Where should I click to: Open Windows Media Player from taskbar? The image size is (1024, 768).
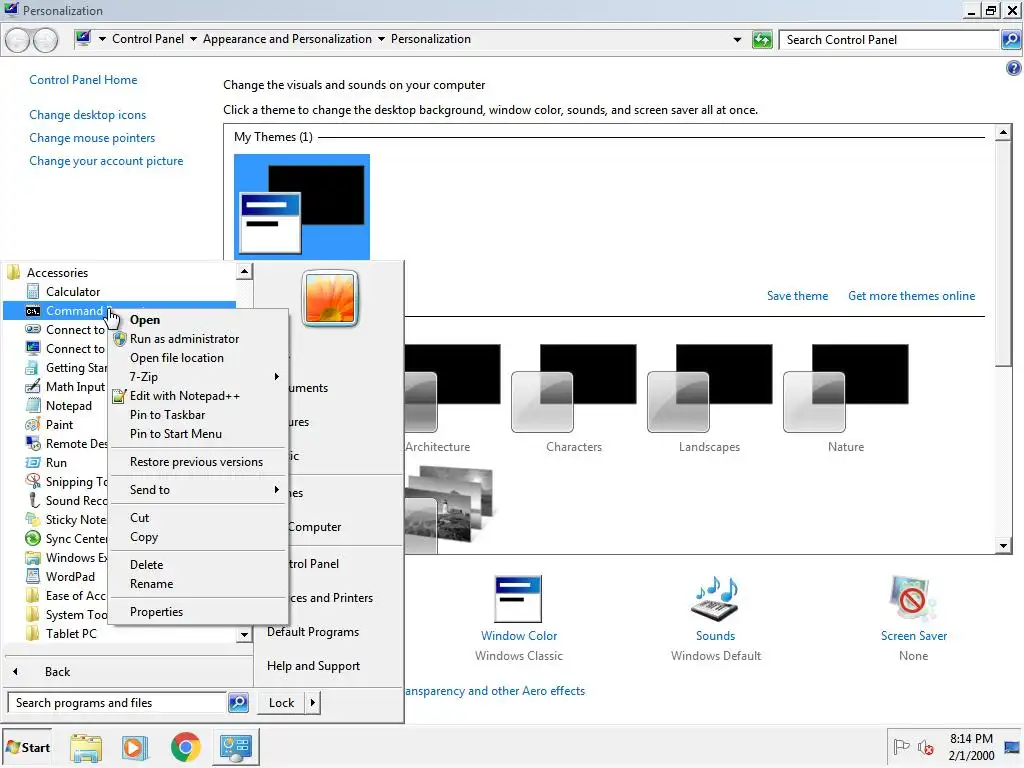(135, 748)
